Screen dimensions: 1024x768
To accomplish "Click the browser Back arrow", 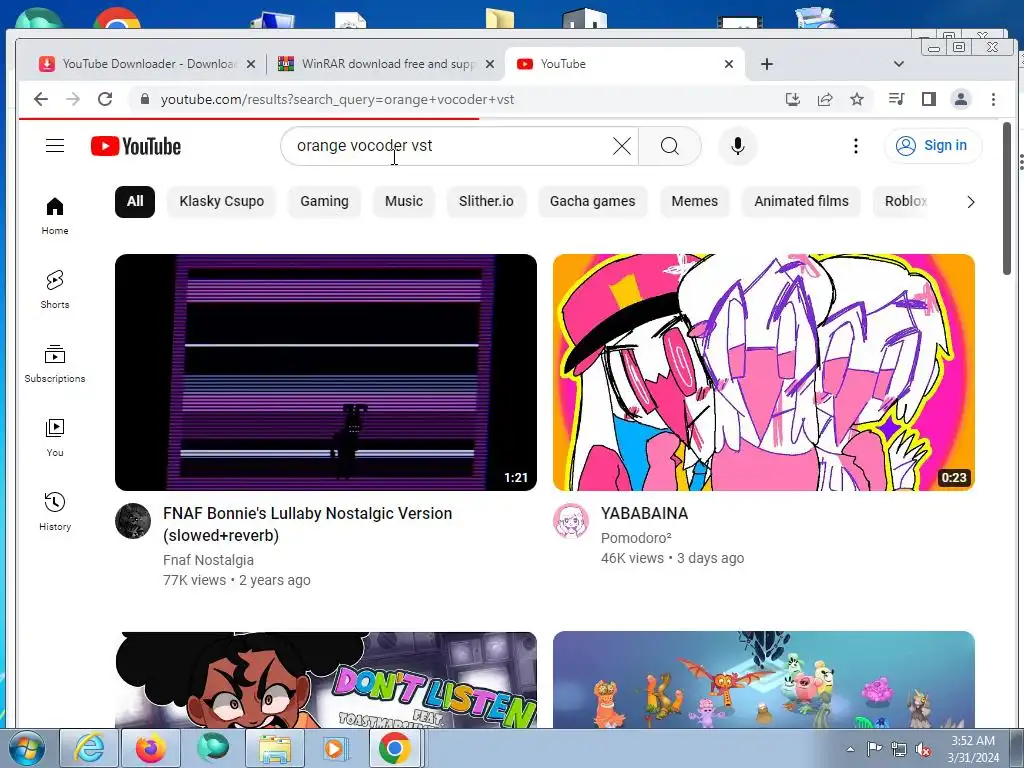I will [x=40, y=99].
